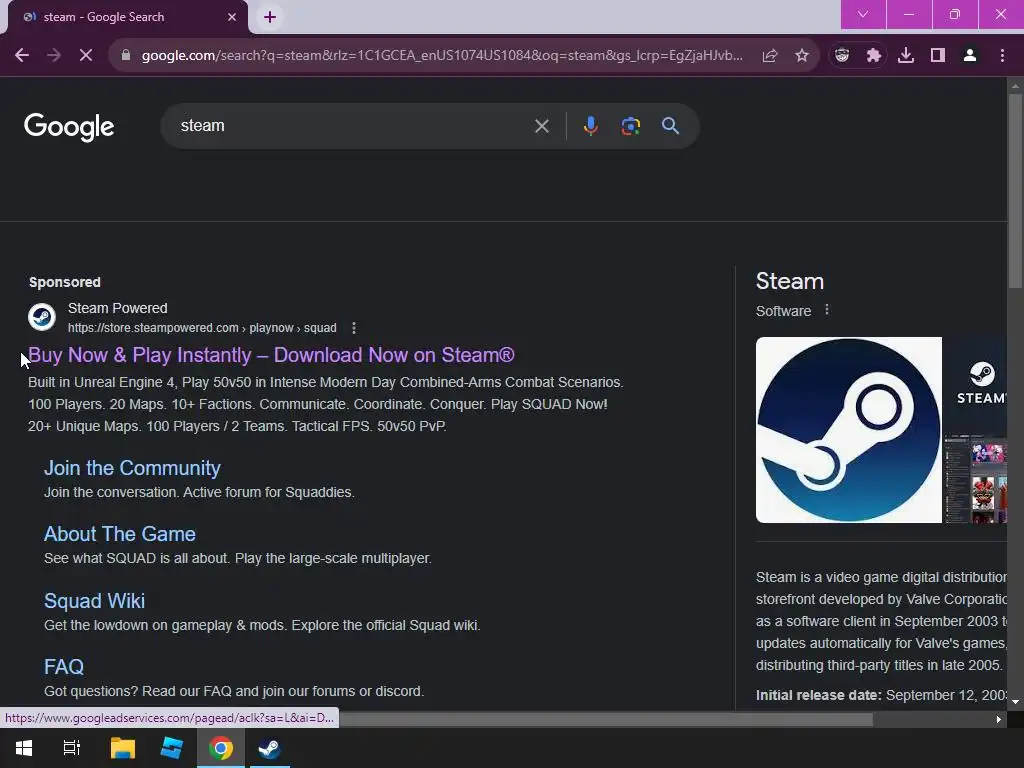Click the Initial release date label

coord(818,696)
